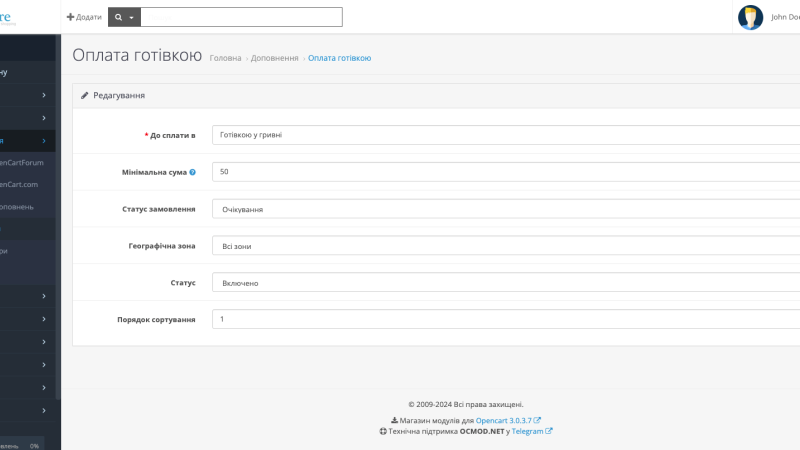
Task: Go to Головна breadcrumb
Action: point(225,58)
